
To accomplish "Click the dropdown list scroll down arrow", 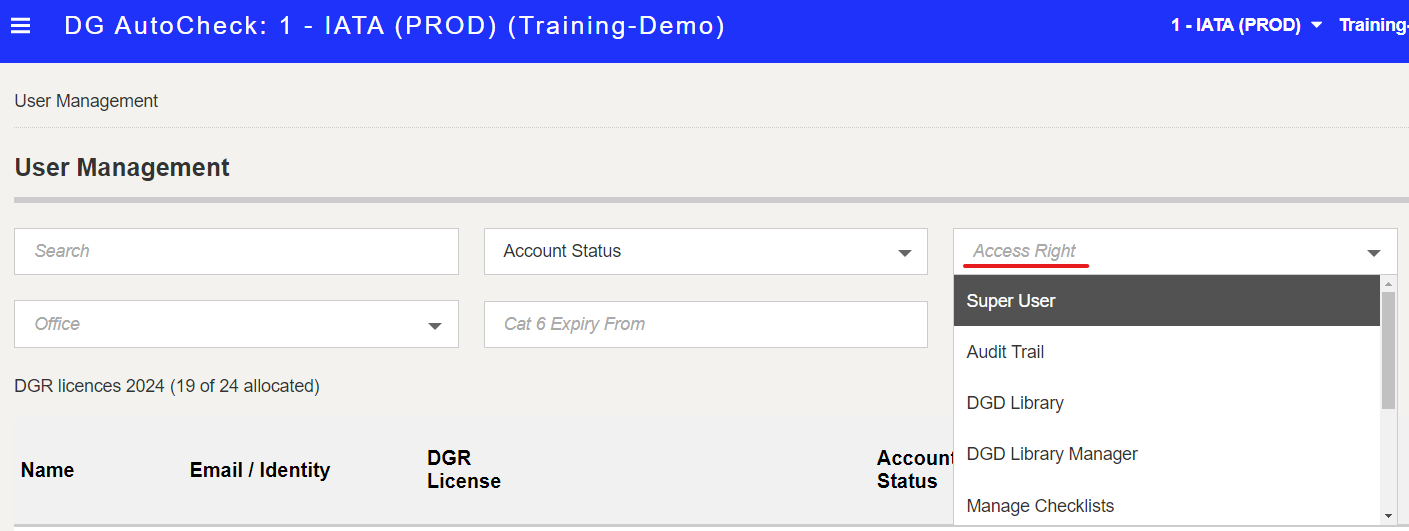I will (x=1389, y=516).
